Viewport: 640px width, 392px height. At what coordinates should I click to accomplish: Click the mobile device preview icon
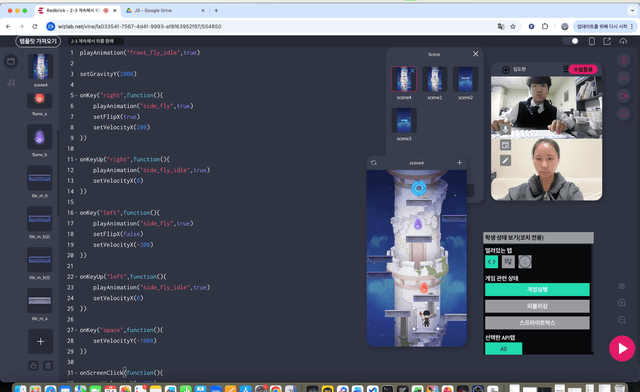pos(592,41)
